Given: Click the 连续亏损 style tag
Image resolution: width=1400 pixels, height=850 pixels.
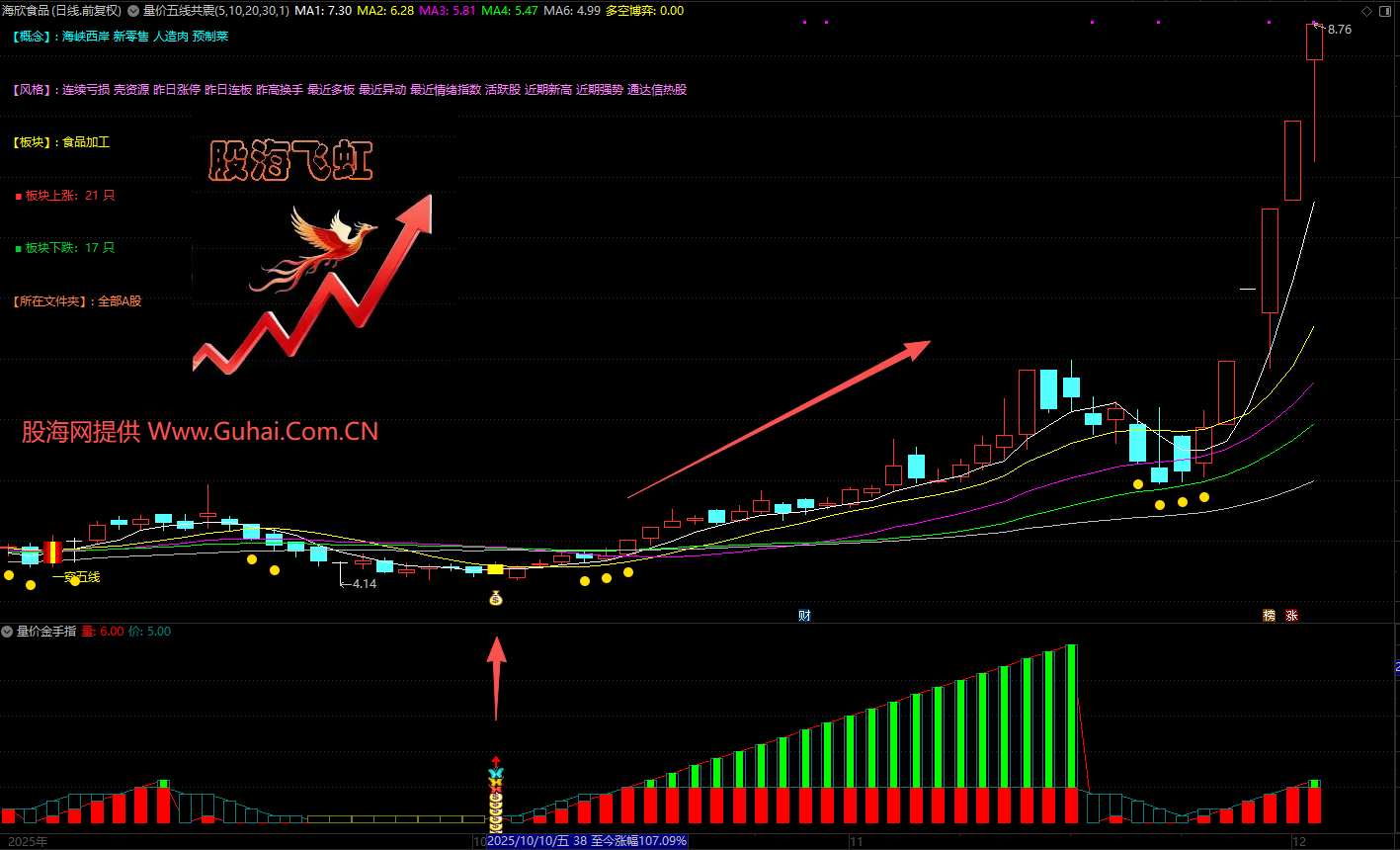Looking at the screenshot, I should coord(85,90).
